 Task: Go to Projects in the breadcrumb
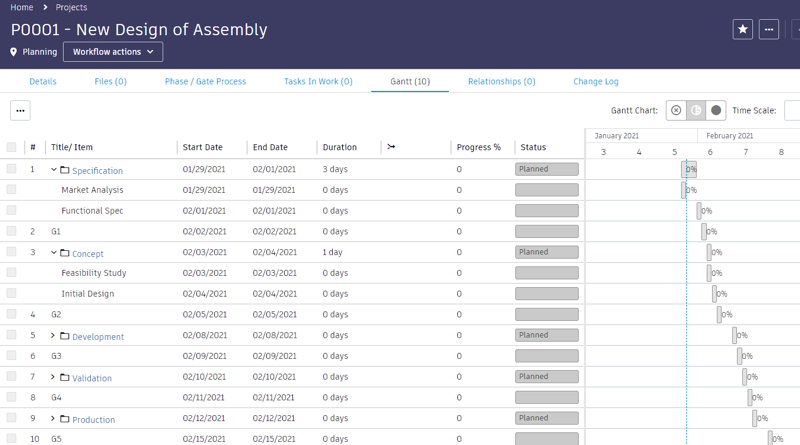pyautogui.click(x=72, y=7)
